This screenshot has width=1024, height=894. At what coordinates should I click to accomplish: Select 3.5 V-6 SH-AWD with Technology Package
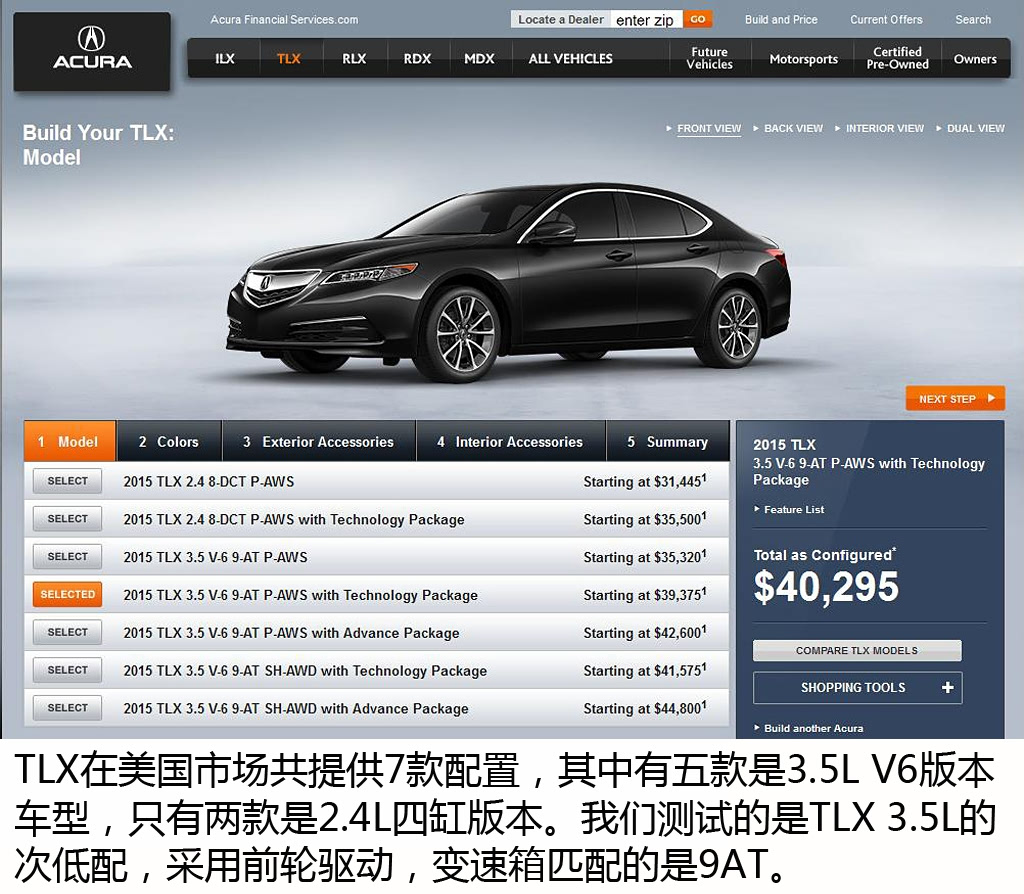click(67, 670)
